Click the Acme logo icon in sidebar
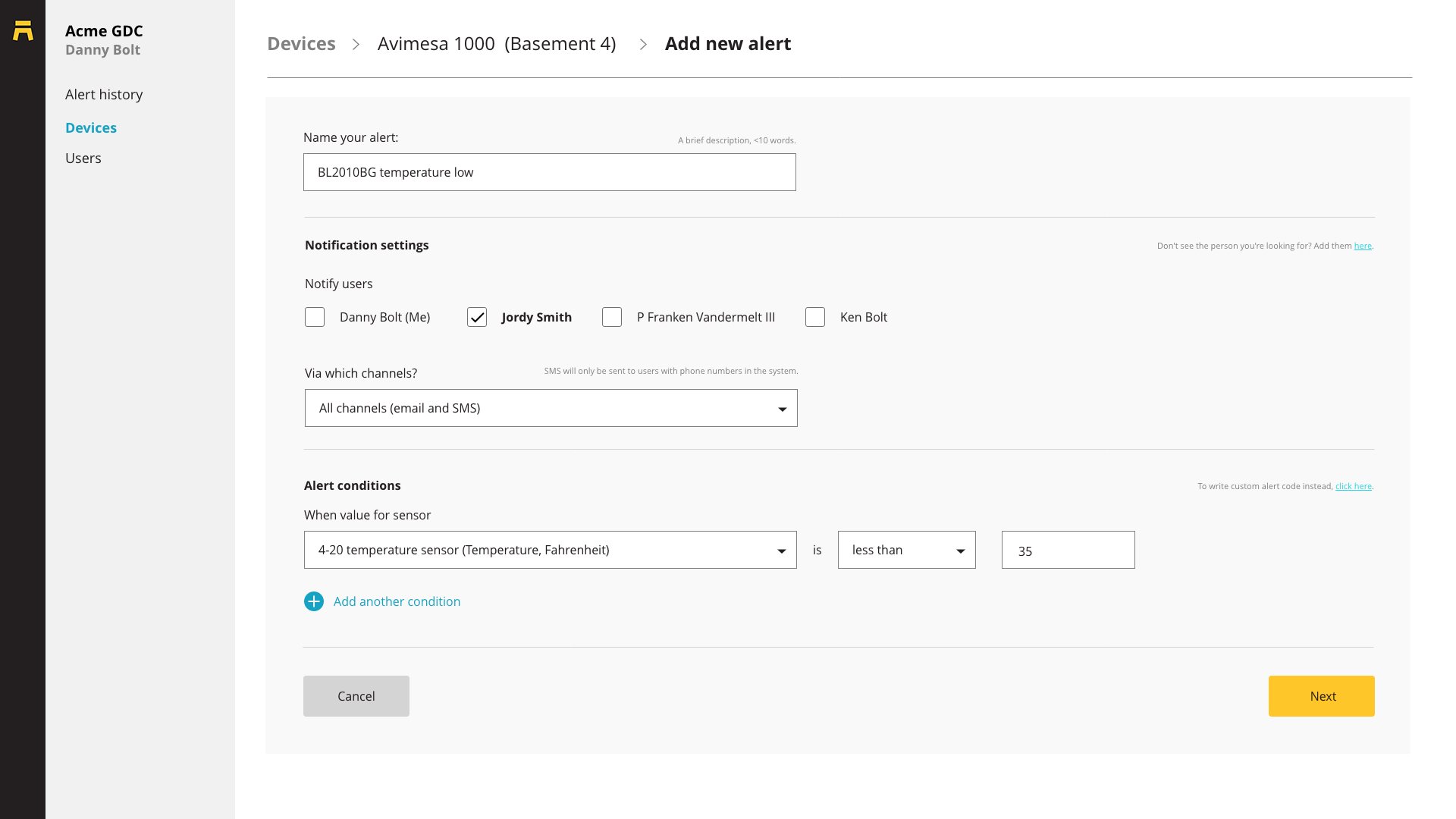Image resolution: width=1456 pixels, height=819 pixels. (x=23, y=30)
